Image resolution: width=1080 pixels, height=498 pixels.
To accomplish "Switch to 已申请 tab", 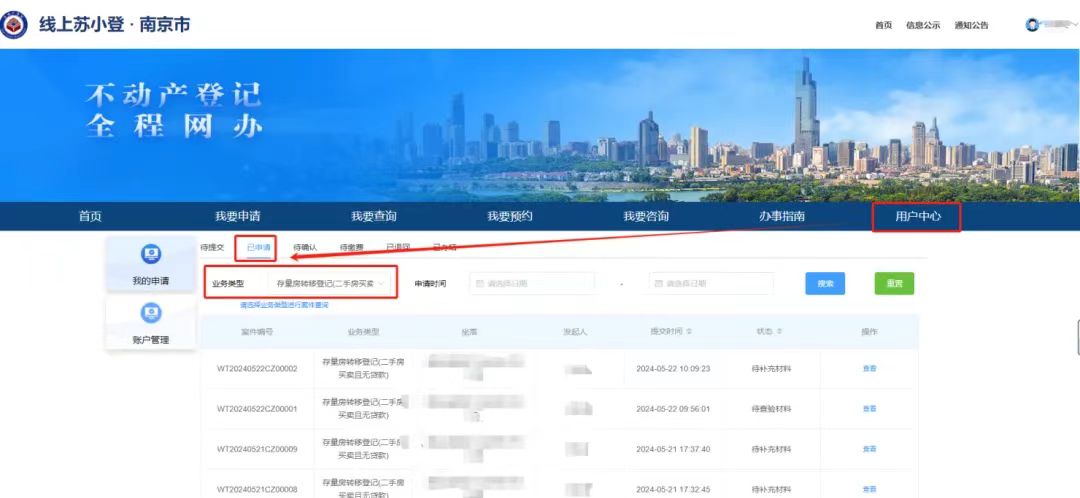I will coord(258,247).
